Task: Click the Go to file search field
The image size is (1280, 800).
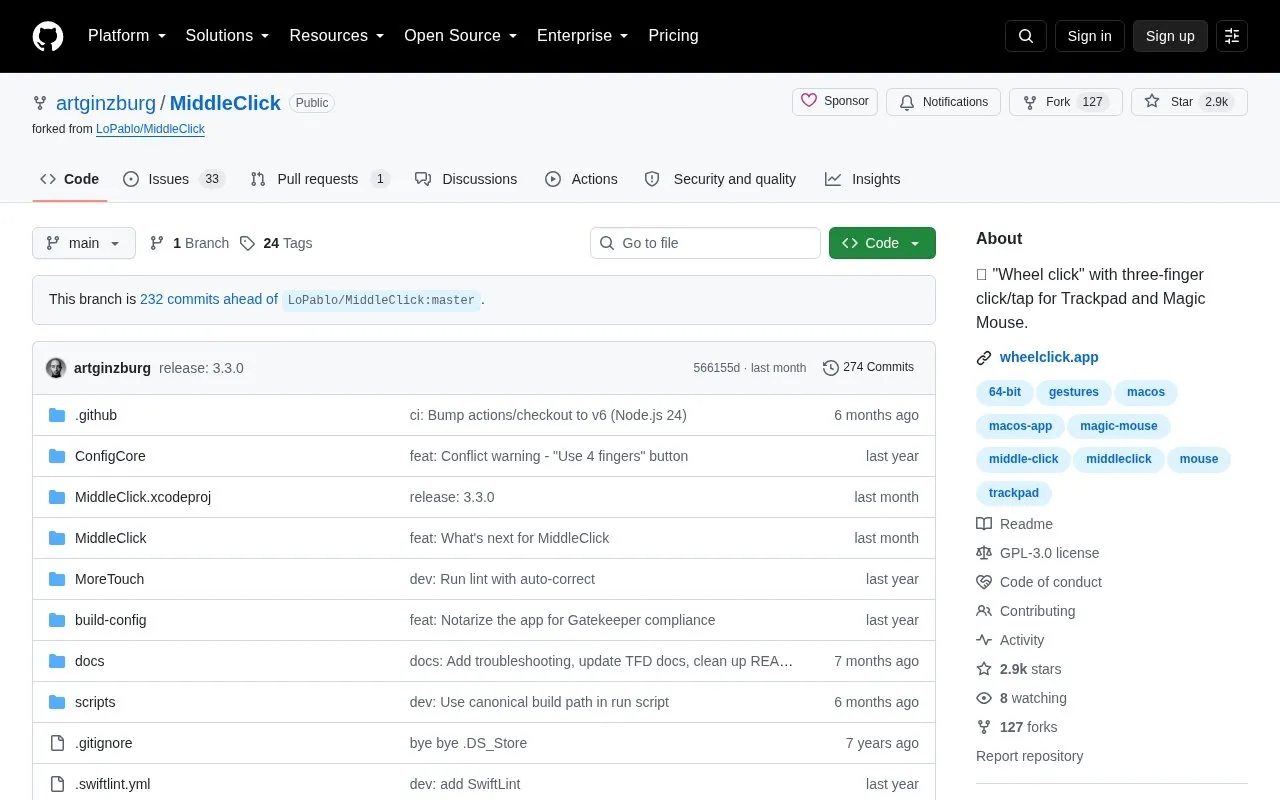Action: pyautogui.click(x=705, y=243)
